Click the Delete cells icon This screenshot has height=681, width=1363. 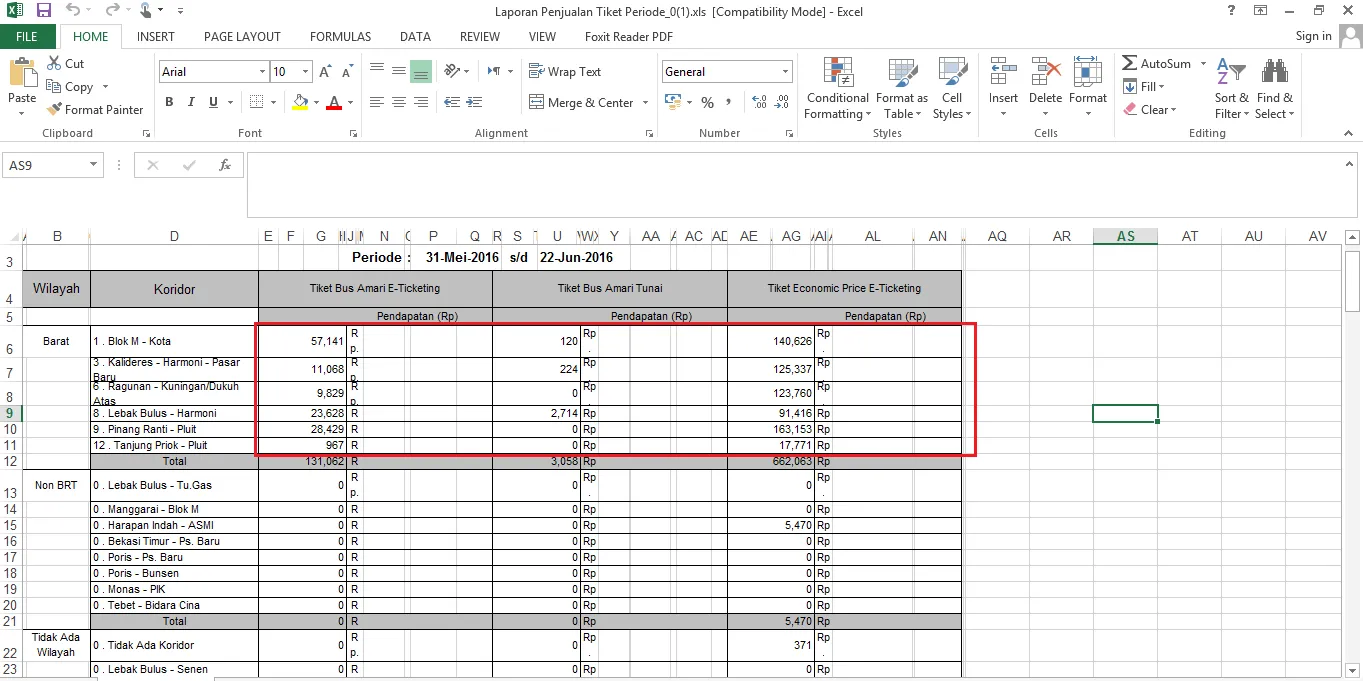pos(1045,72)
